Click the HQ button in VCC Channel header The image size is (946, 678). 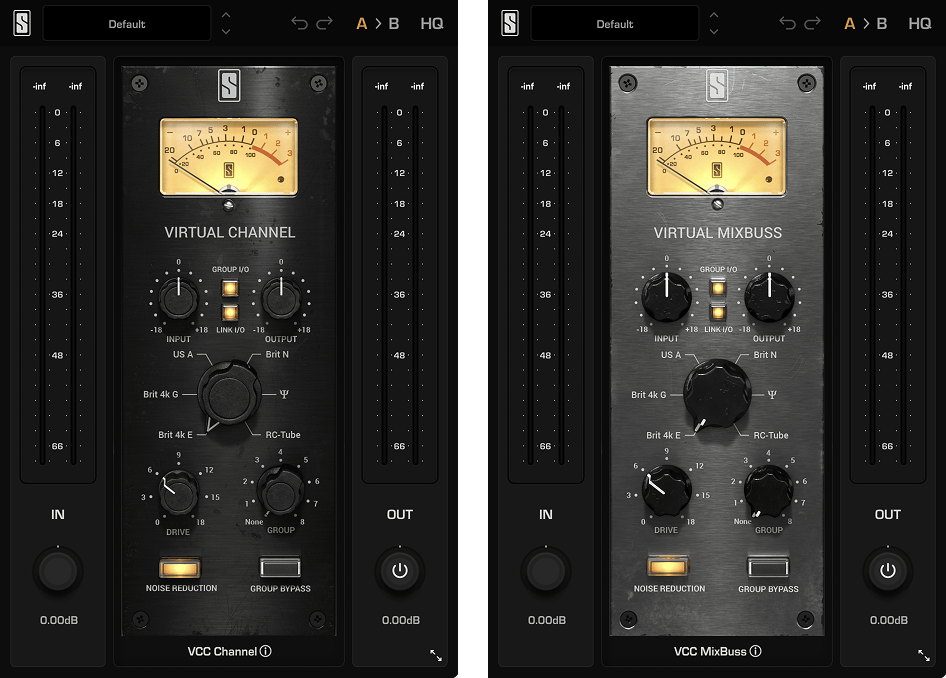coord(432,23)
